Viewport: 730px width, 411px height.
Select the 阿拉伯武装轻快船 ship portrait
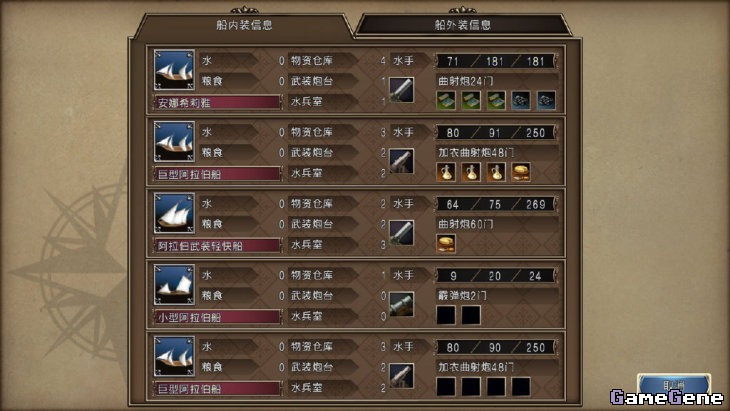[x=174, y=213]
